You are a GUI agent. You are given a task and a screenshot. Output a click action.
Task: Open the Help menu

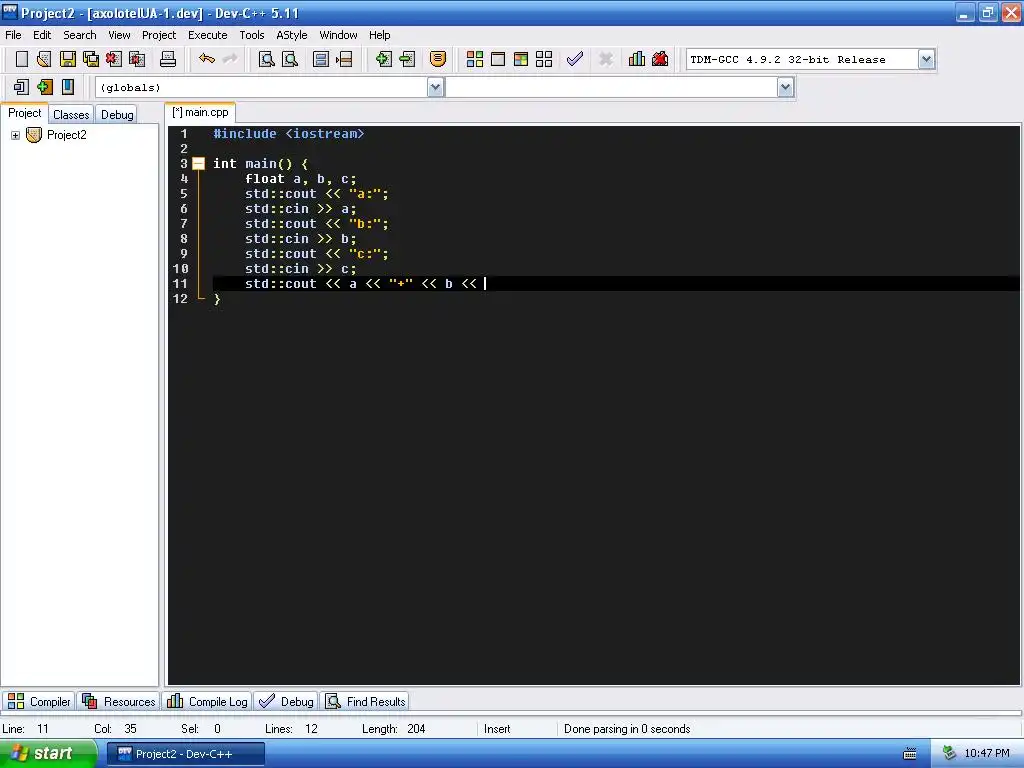(x=379, y=35)
